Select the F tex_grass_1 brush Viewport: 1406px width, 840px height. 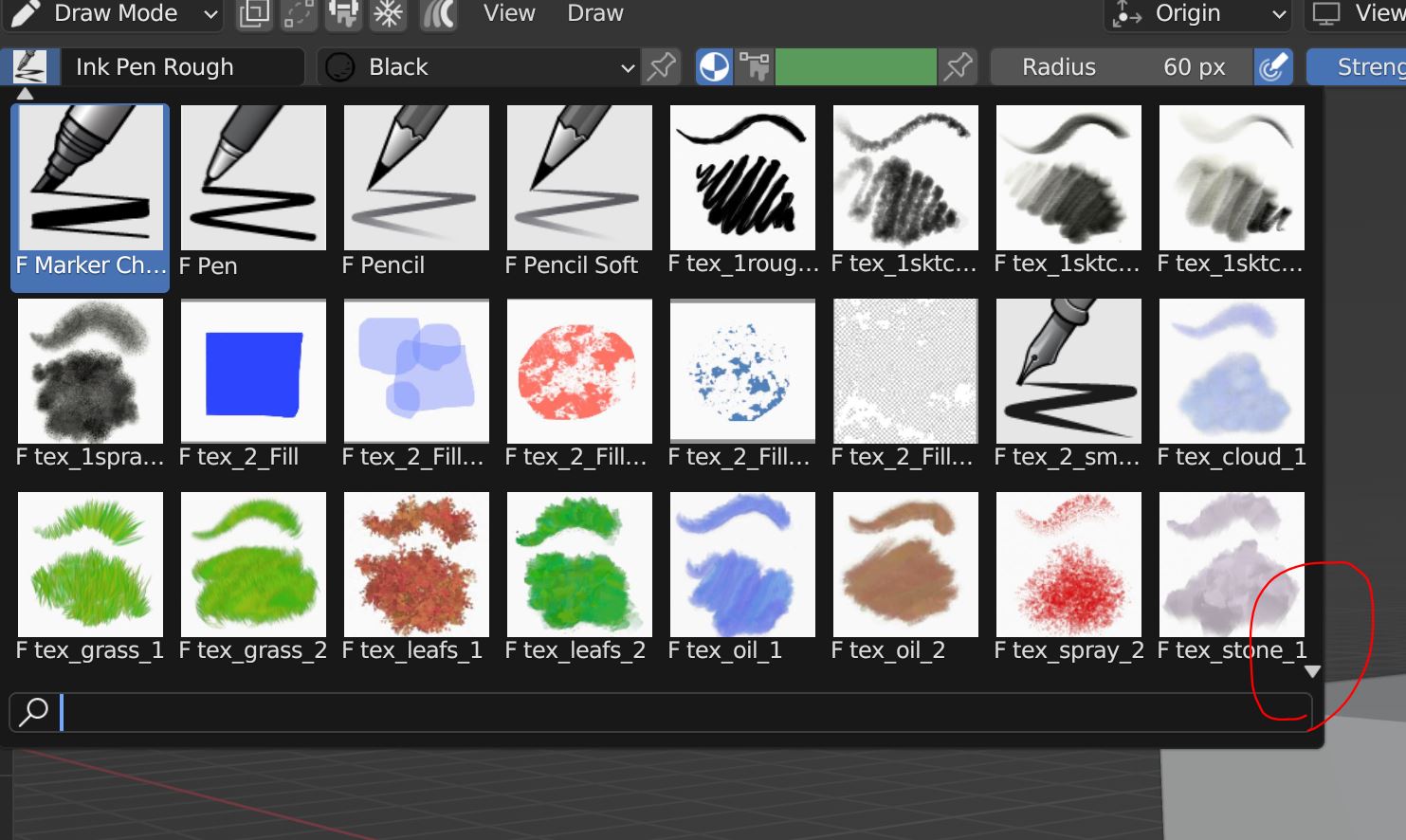(90, 577)
